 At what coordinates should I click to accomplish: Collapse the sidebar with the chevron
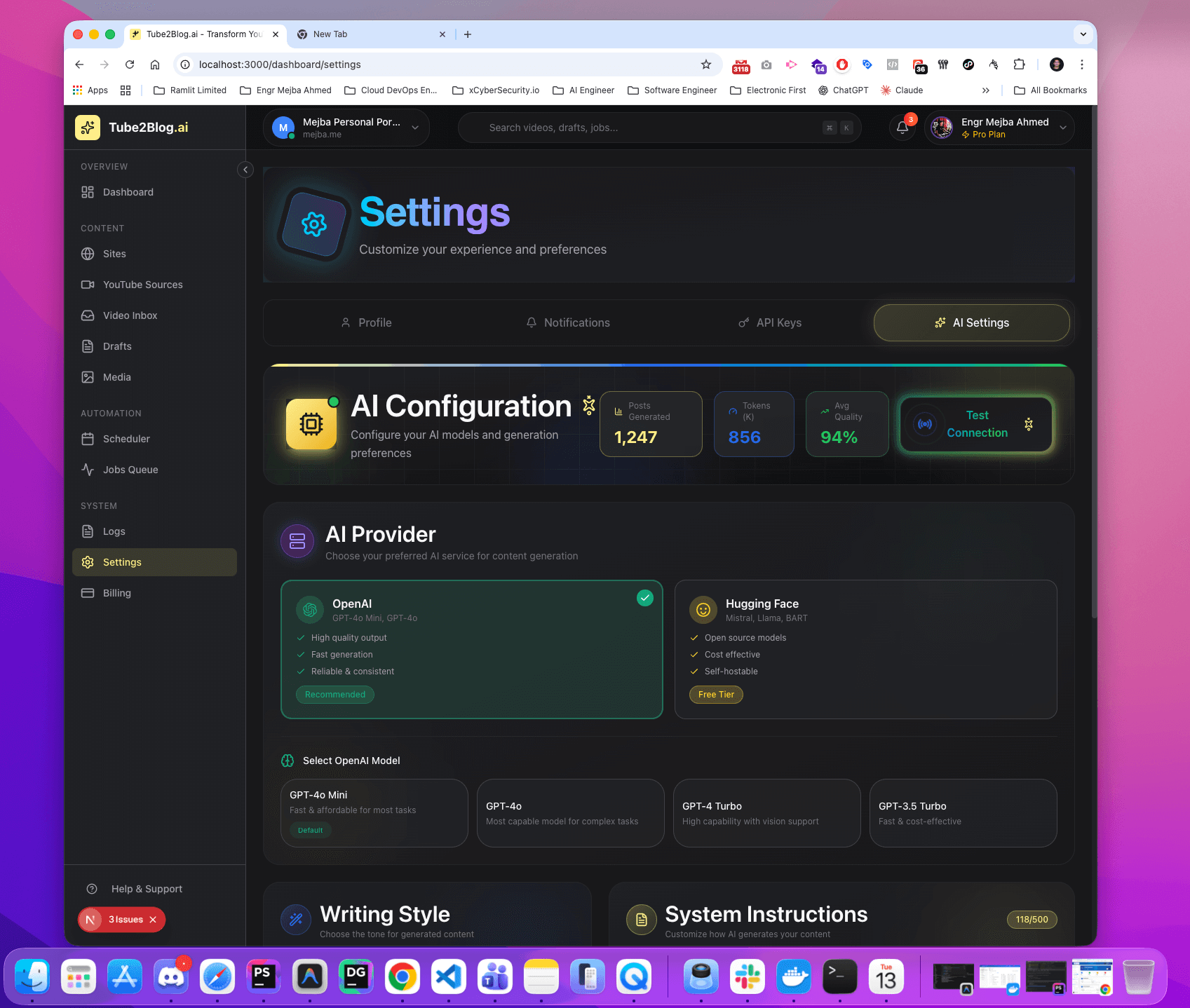(245, 170)
